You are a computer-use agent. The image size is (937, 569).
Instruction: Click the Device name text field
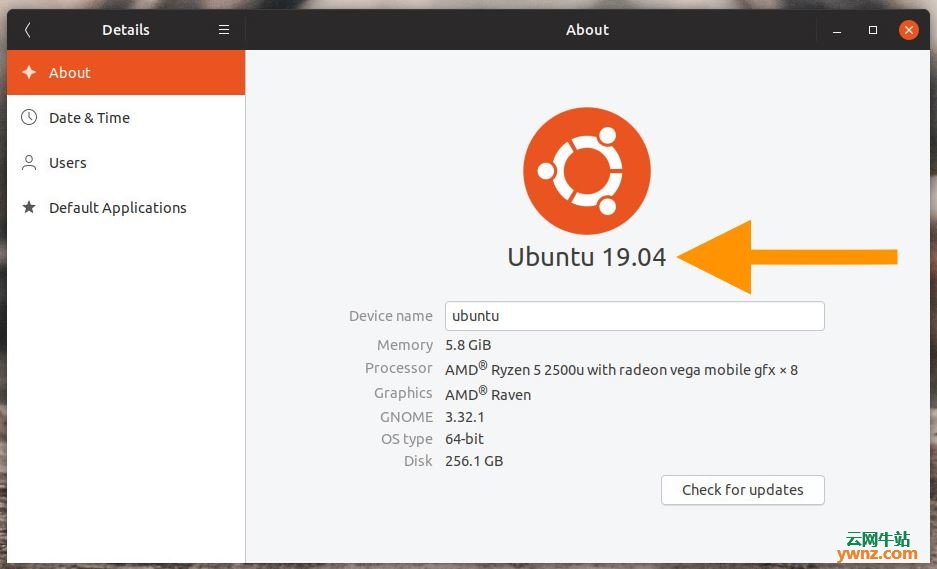coord(635,316)
